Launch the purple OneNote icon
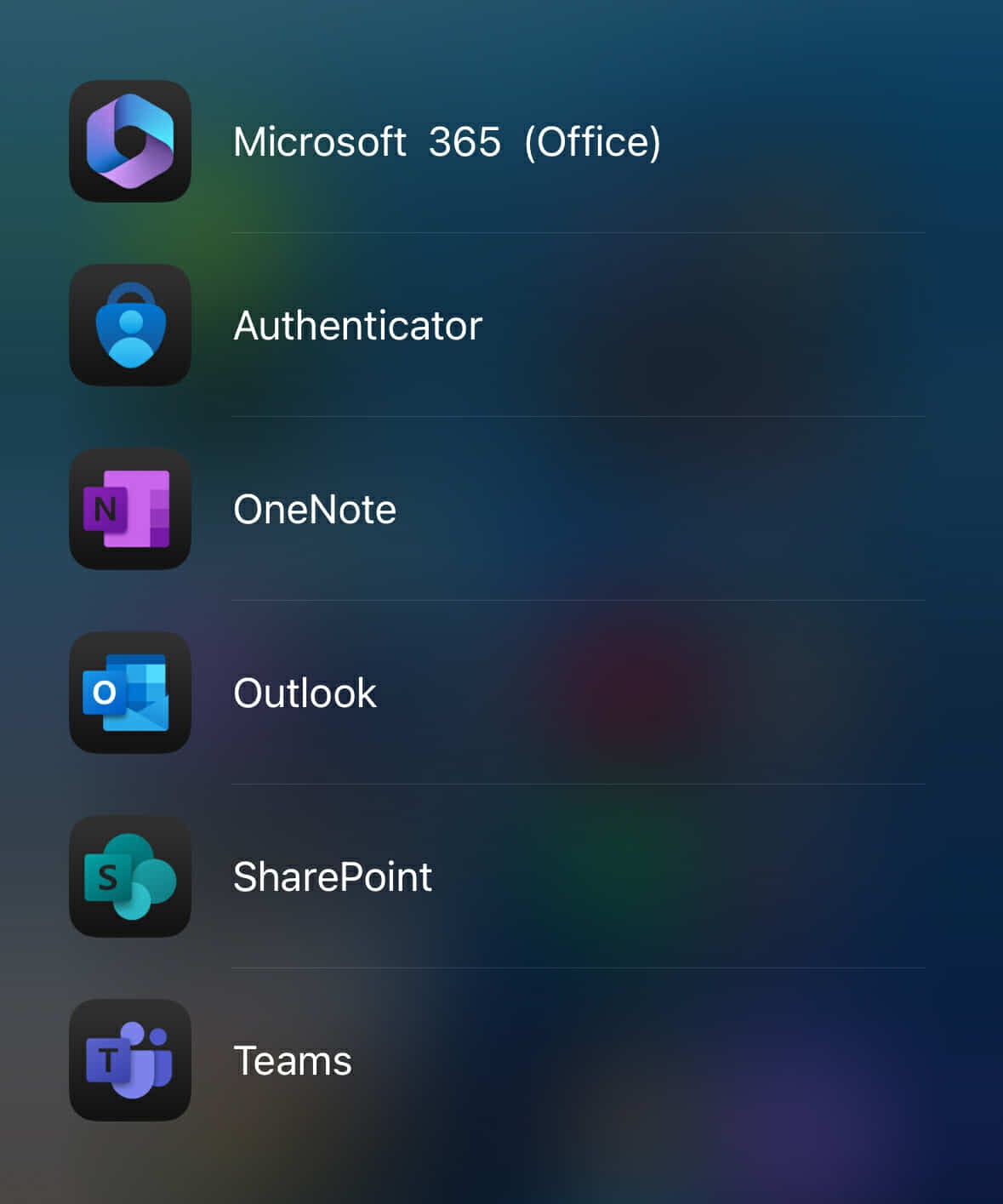Viewport: 1003px width, 1204px height. click(130, 509)
